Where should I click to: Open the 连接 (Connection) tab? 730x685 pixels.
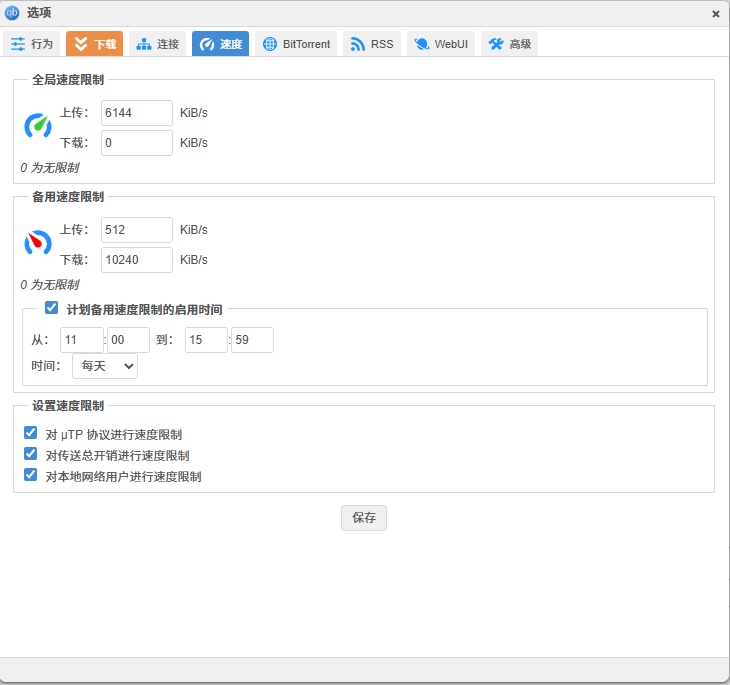157,44
